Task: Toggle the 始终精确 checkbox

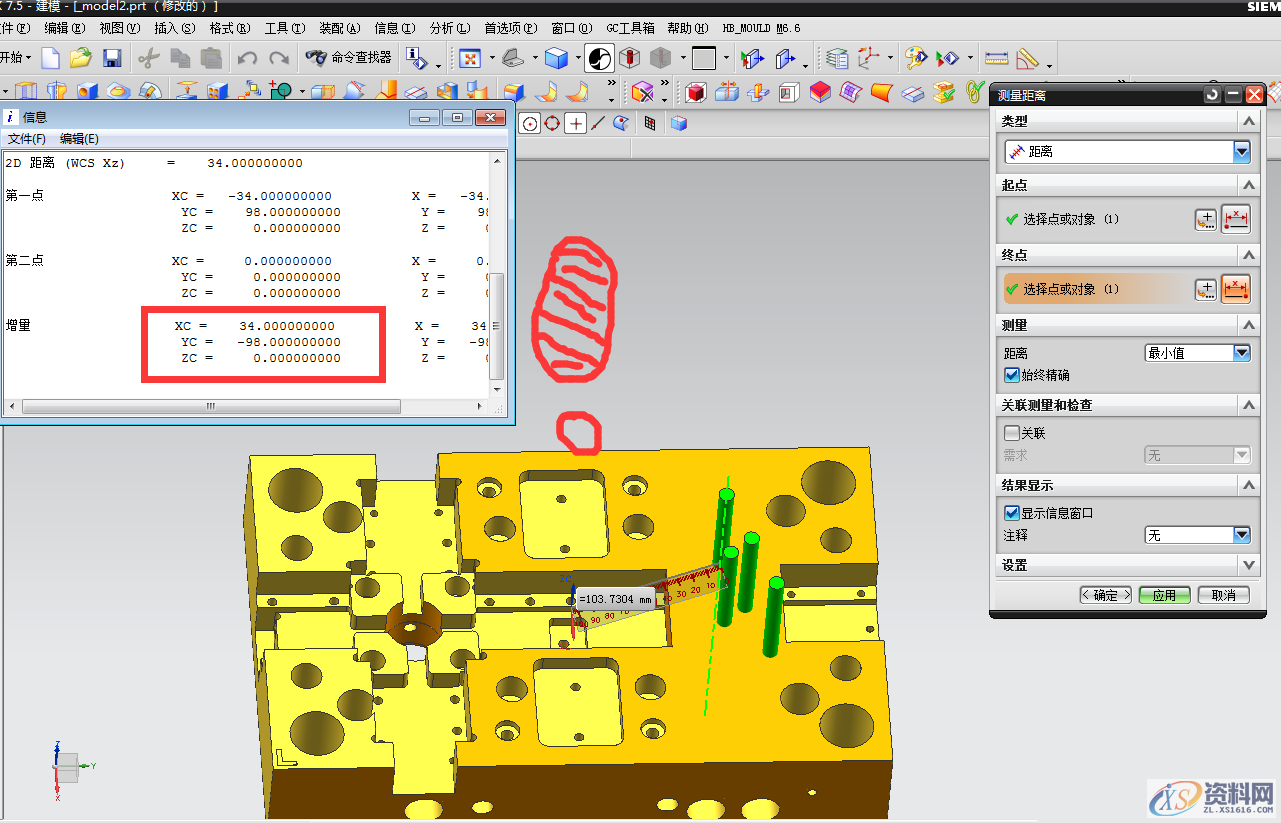Action: click(1012, 375)
